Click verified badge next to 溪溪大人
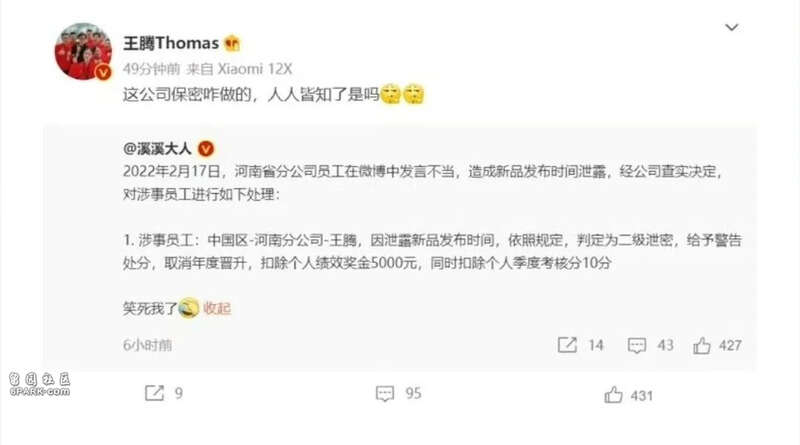This screenshot has height=445, width=800. tap(206, 149)
